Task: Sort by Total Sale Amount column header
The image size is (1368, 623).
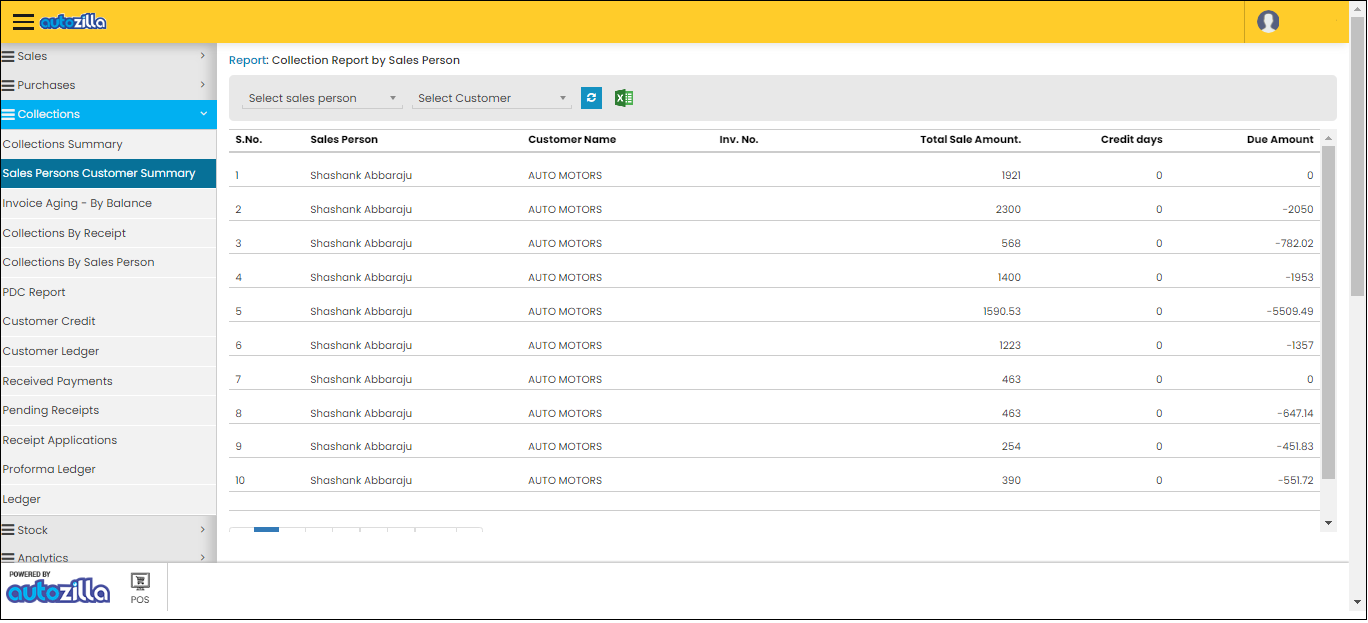Action: coord(970,139)
